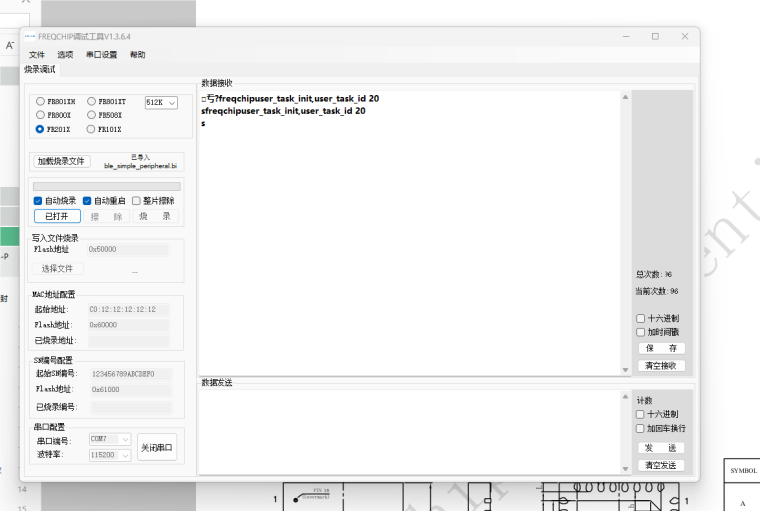
Task: Click the burn progress bar
Action: (107, 186)
